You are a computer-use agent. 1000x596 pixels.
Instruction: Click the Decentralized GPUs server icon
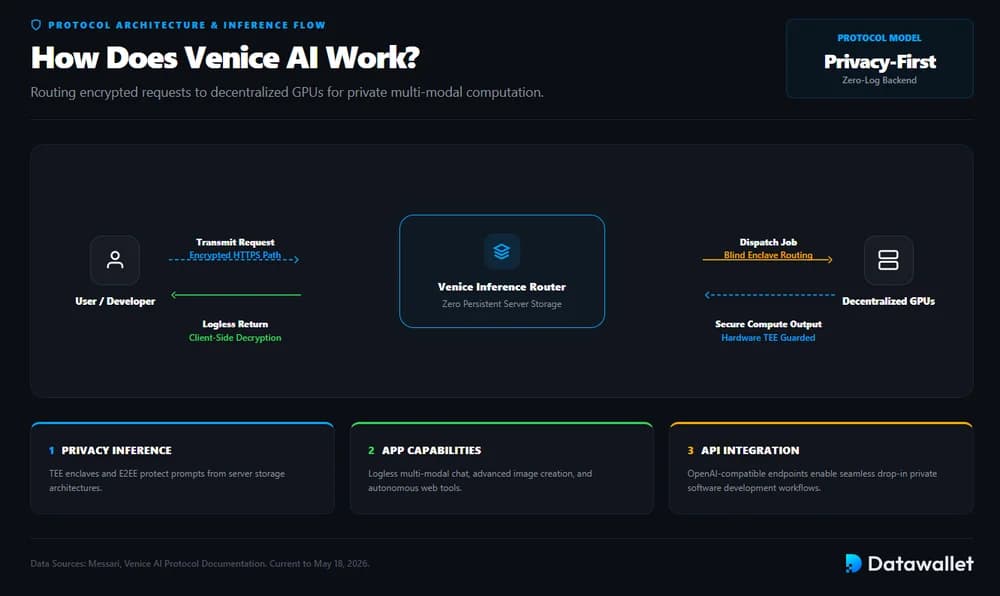pos(888,260)
